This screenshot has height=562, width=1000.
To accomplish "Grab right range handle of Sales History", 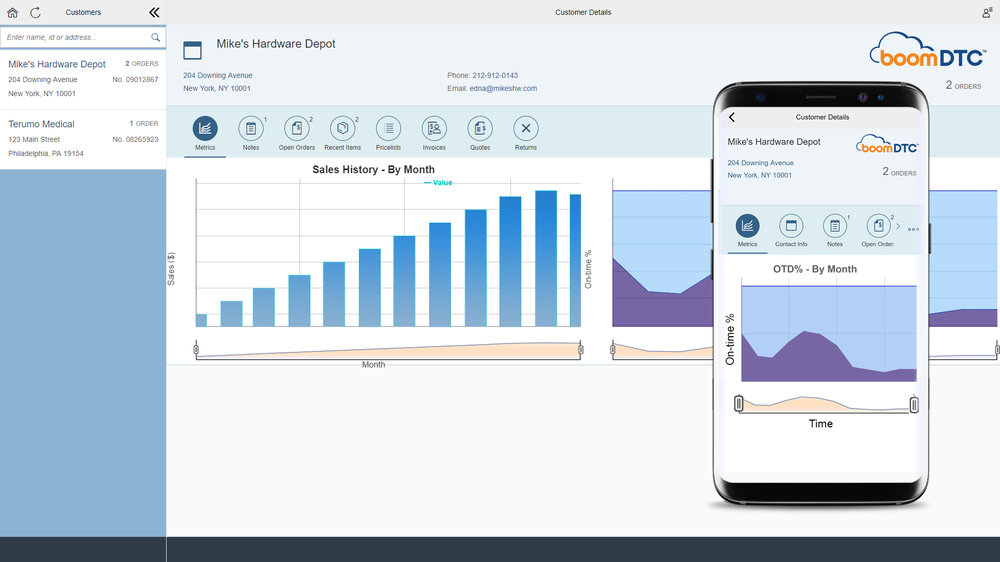I will click(580, 349).
